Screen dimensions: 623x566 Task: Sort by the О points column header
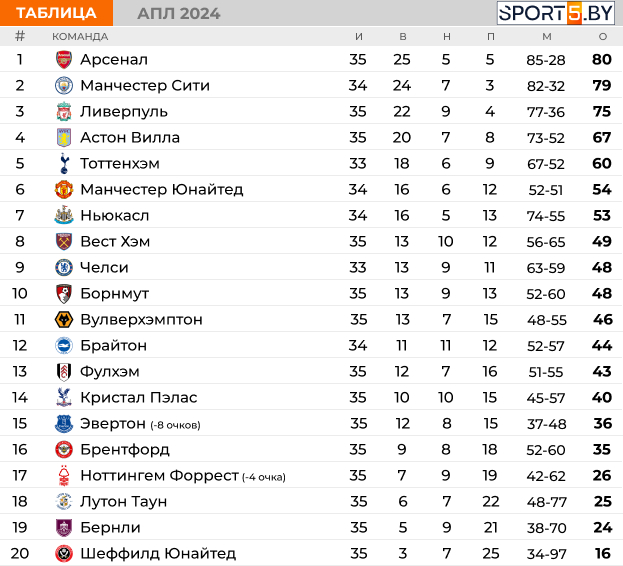tap(603, 37)
